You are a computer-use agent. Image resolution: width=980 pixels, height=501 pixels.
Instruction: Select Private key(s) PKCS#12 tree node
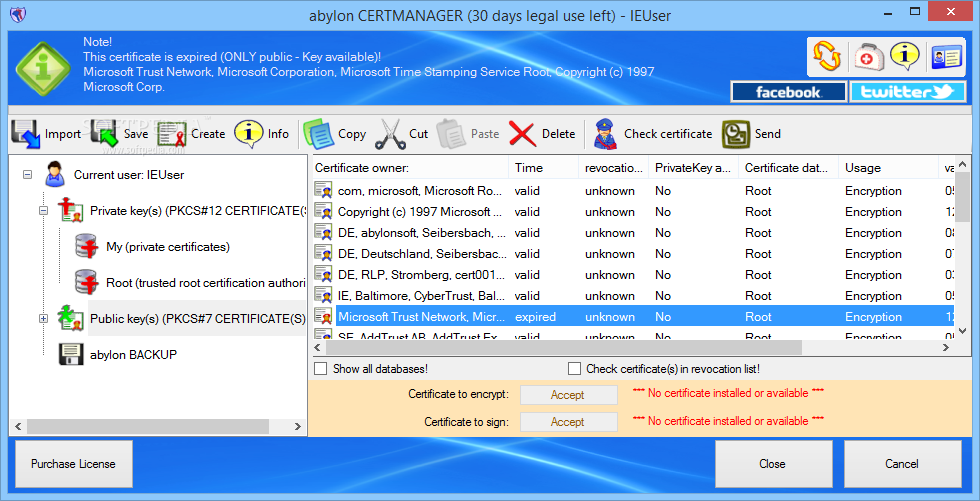point(198,211)
